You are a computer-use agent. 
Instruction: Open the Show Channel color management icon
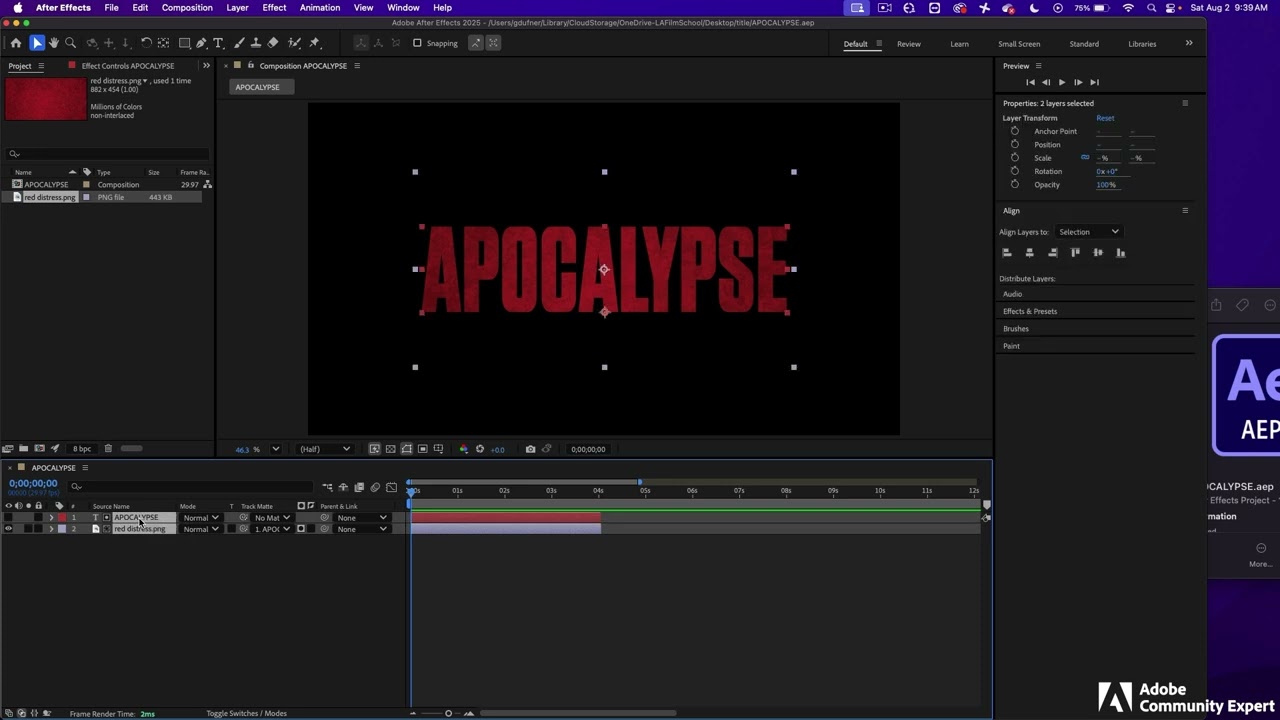pos(463,449)
